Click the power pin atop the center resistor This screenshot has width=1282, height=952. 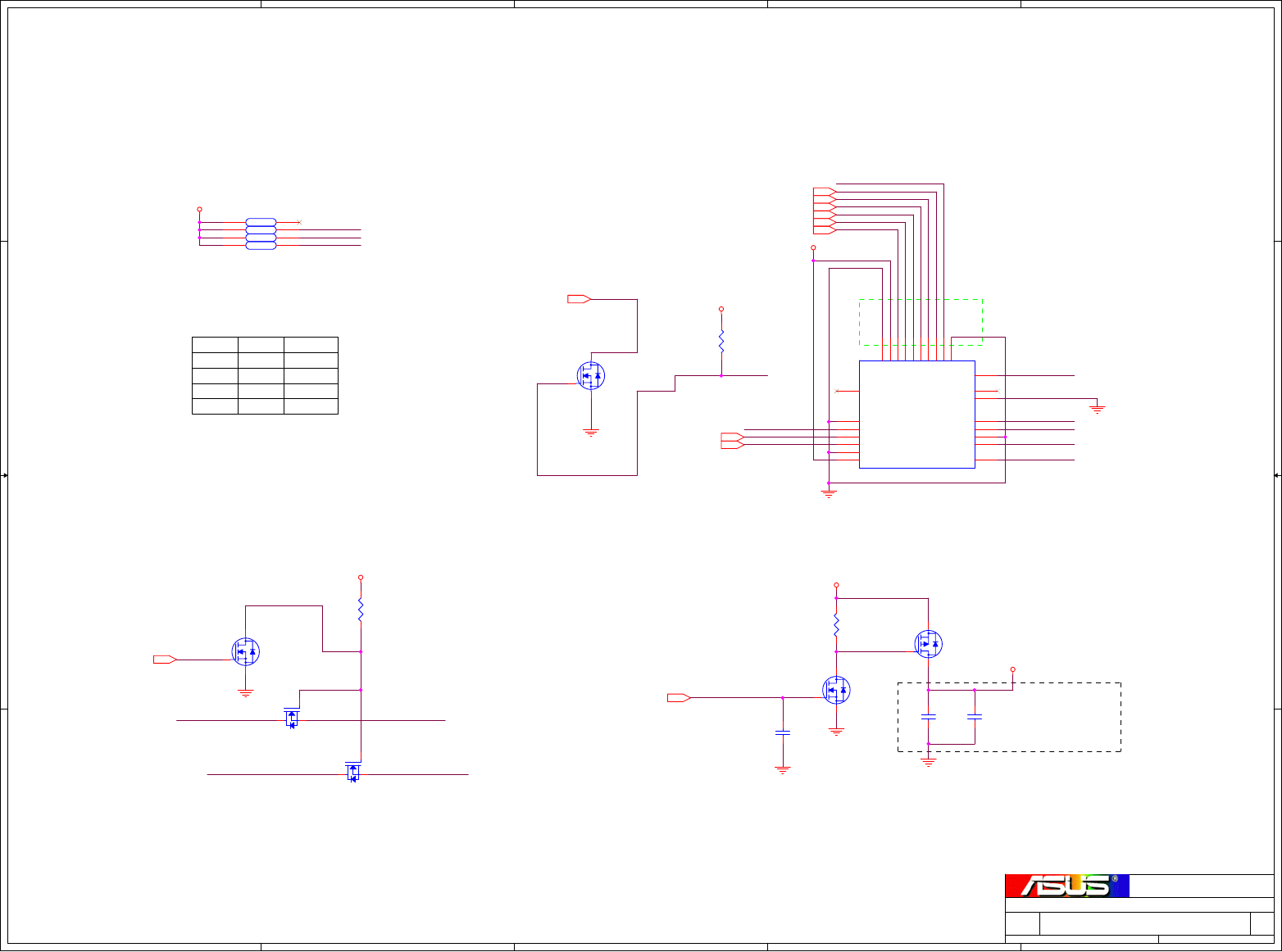pyautogui.click(x=721, y=310)
